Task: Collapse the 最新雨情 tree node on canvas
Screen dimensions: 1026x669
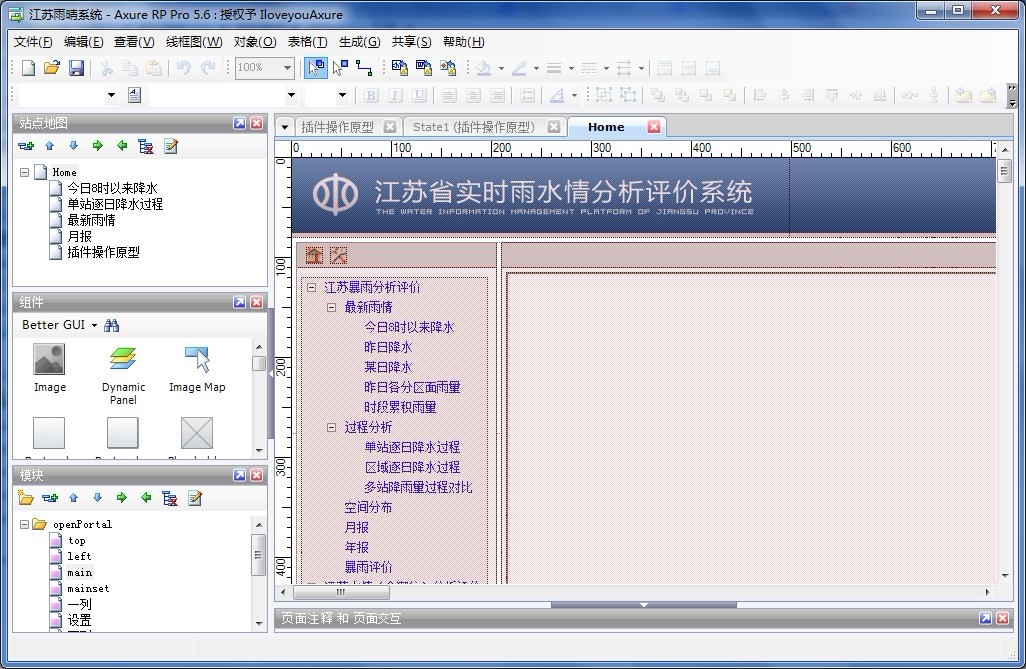Action: [x=331, y=307]
